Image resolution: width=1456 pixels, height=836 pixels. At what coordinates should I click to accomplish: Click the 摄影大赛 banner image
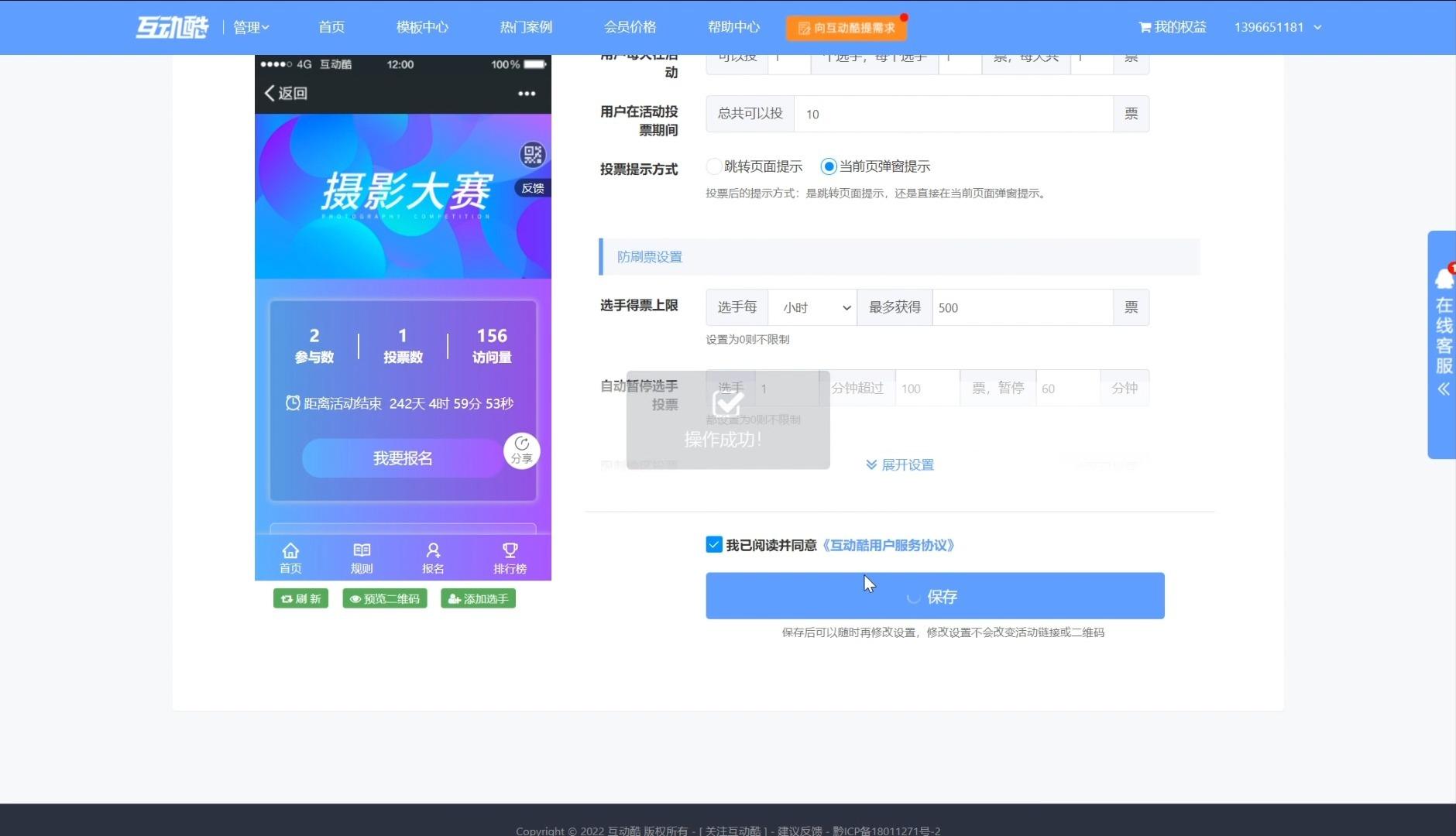tap(403, 196)
